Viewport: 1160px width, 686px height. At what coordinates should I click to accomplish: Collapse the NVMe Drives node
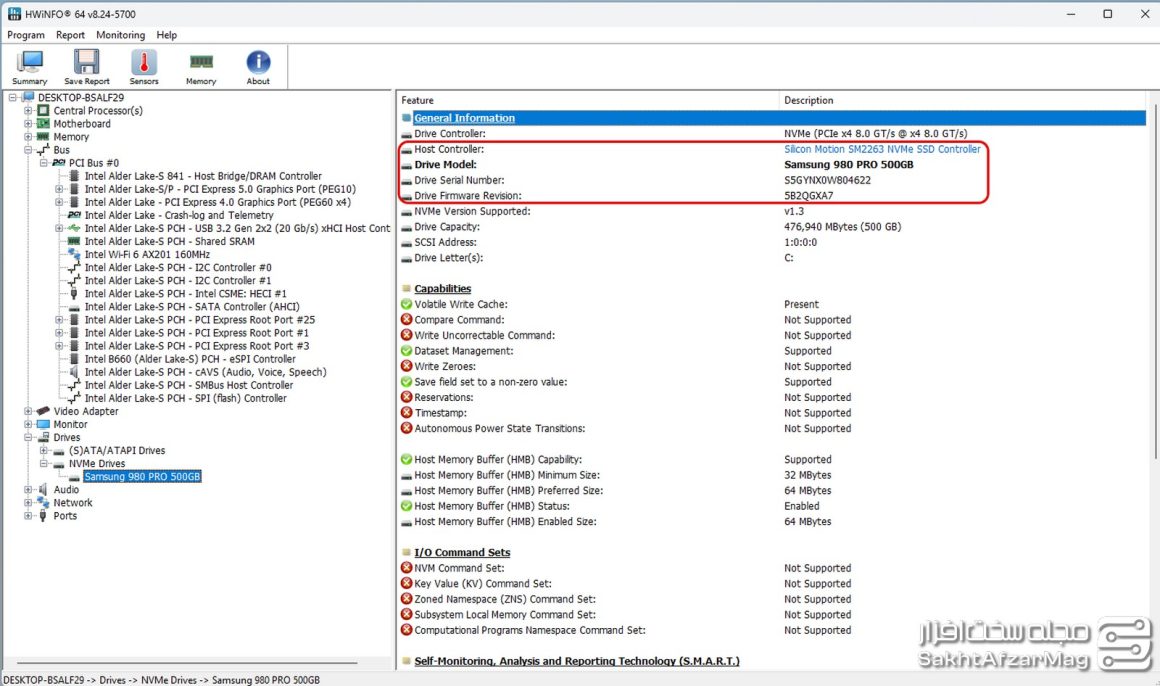pos(44,464)
